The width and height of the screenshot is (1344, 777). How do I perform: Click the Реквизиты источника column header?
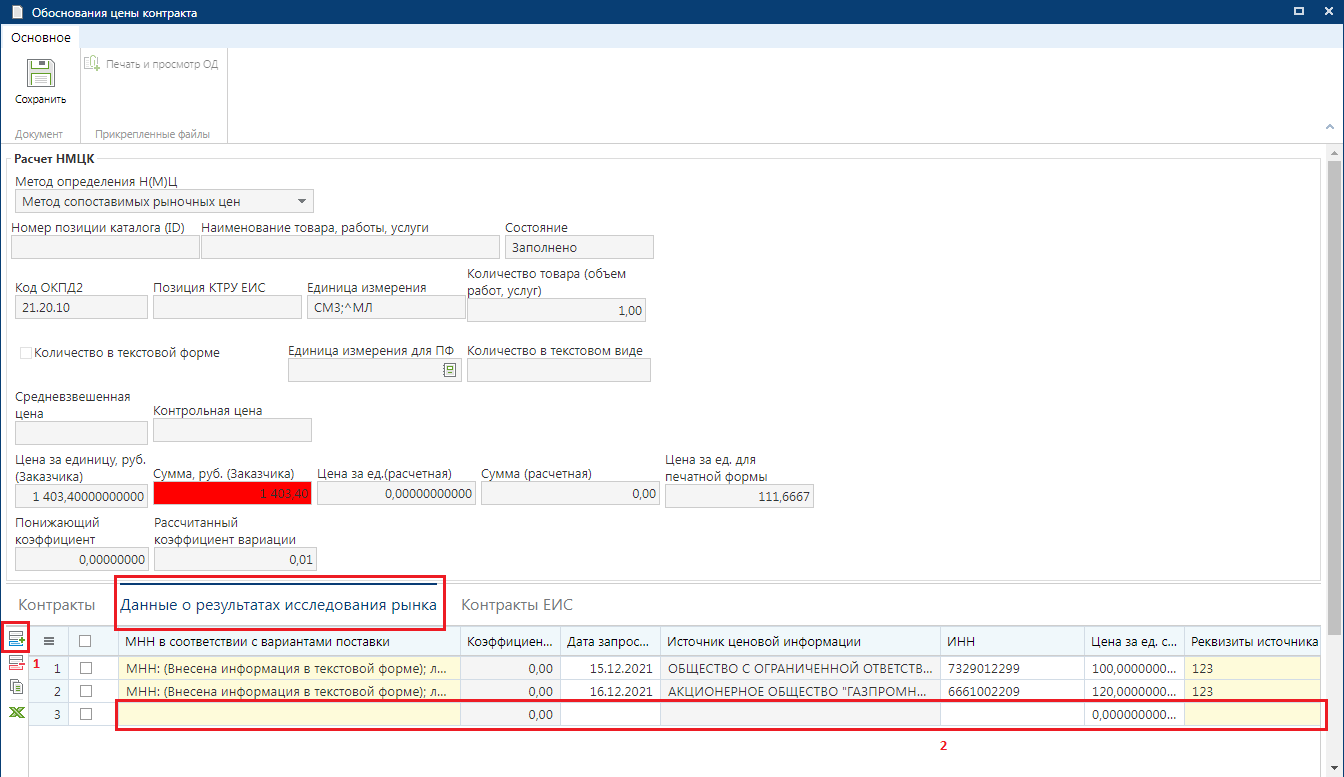1254,641
